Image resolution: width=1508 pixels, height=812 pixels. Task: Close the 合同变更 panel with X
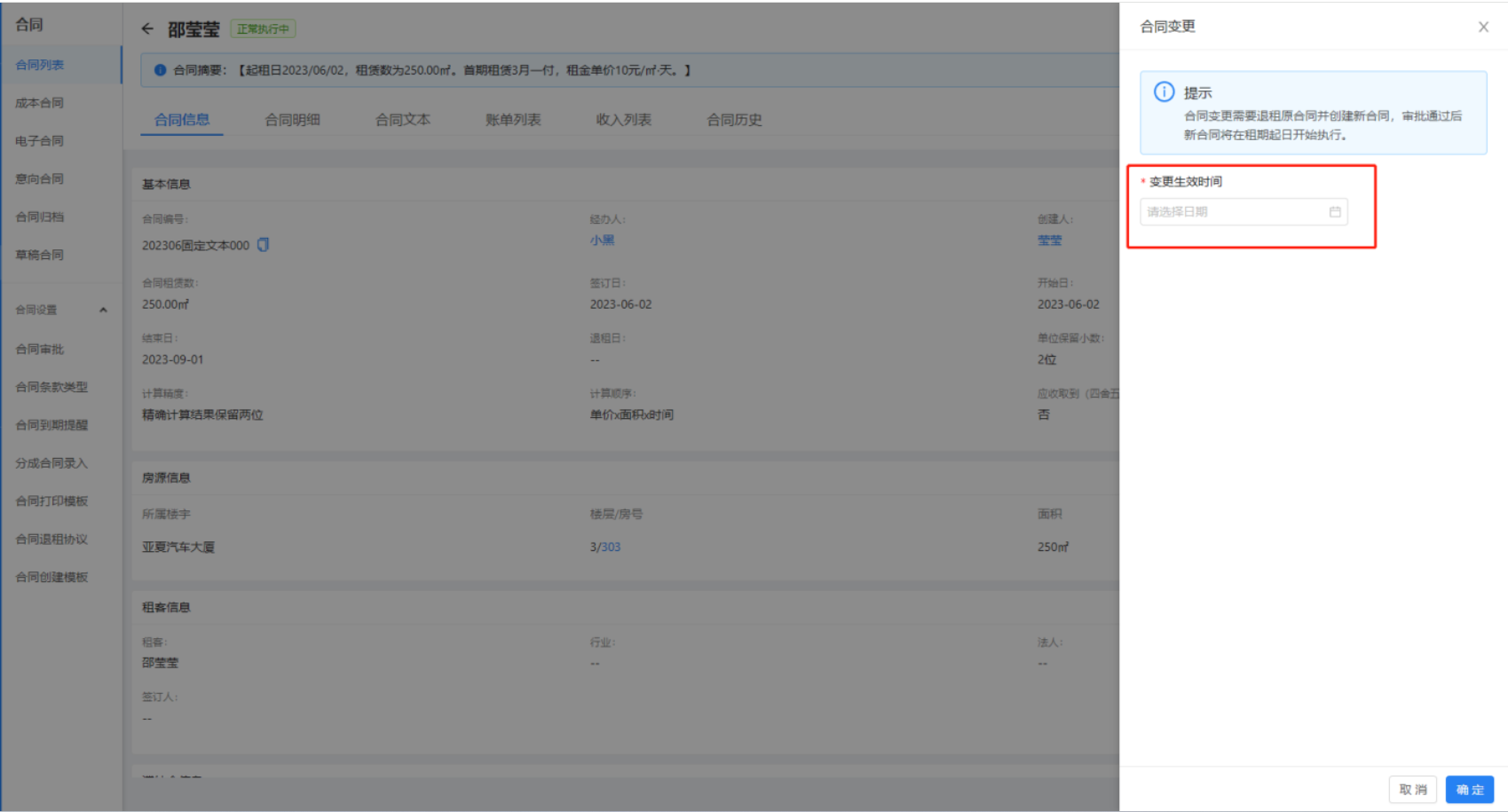(x=1482, y=28)
